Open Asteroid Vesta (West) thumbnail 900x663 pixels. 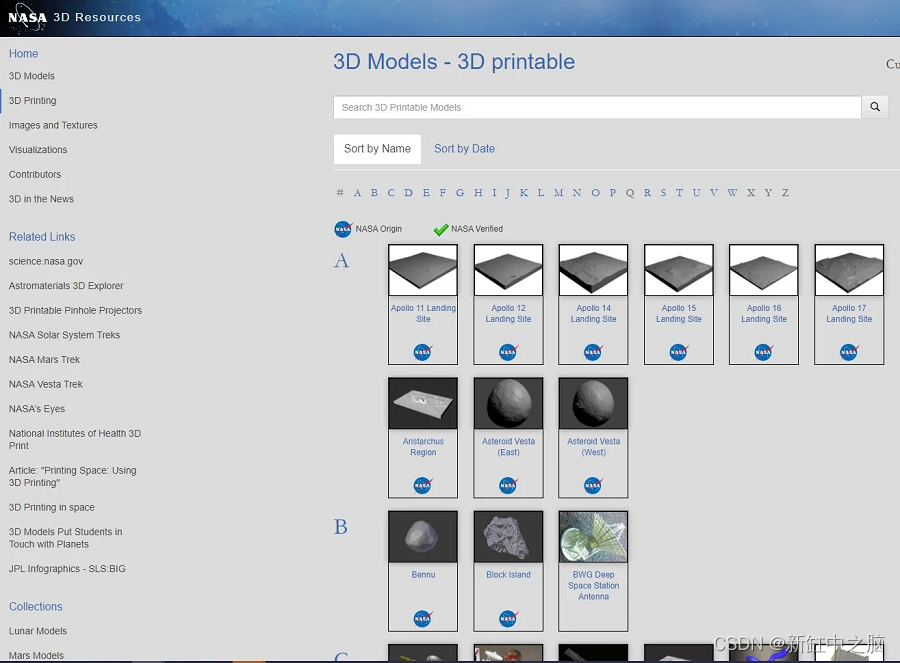pyautogui.click(x=593, y=404)
